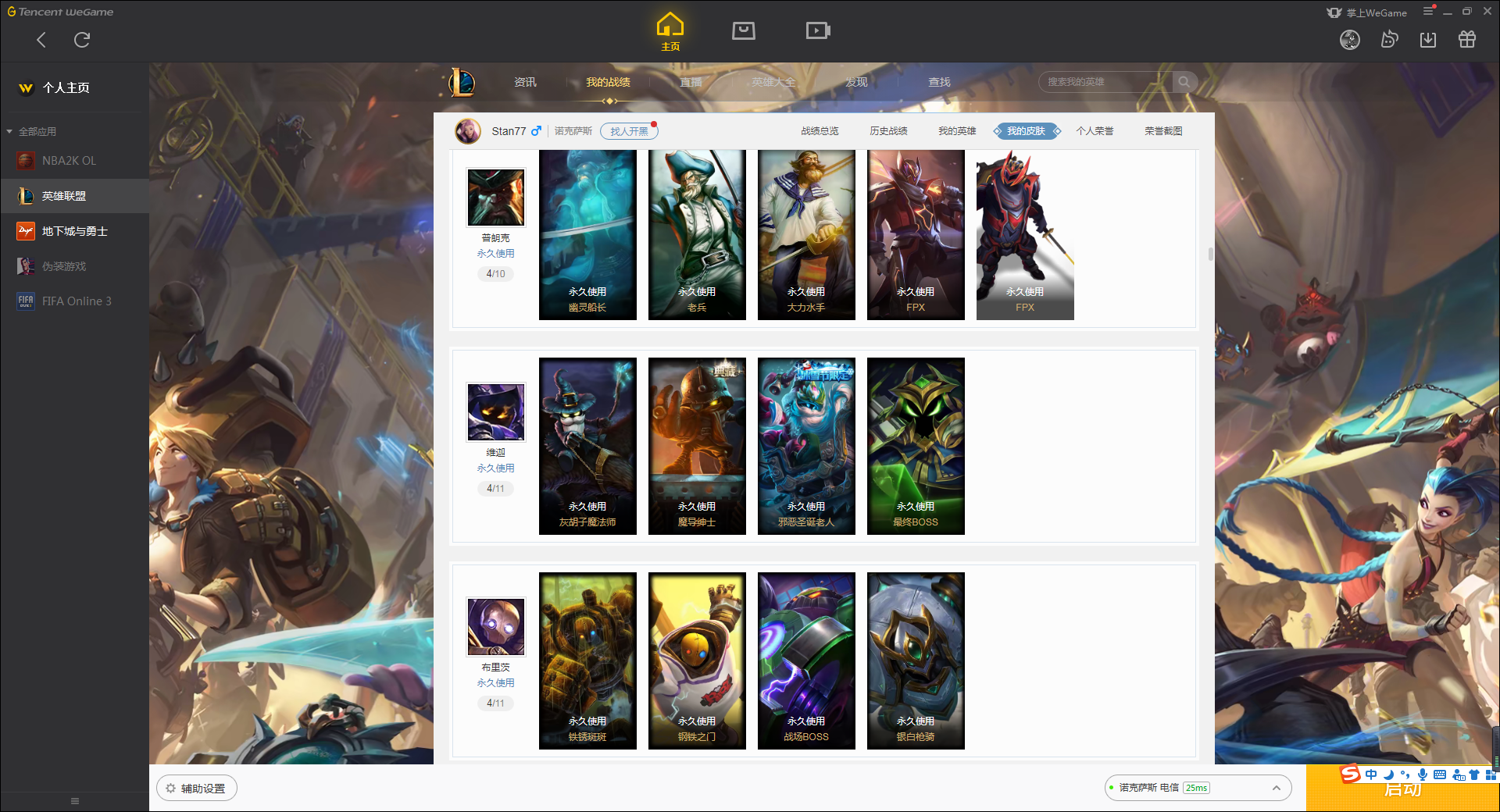Open the download manager icon
Image resolution: width=1500 pixels, height=812 pixels.
(1428, 40)
